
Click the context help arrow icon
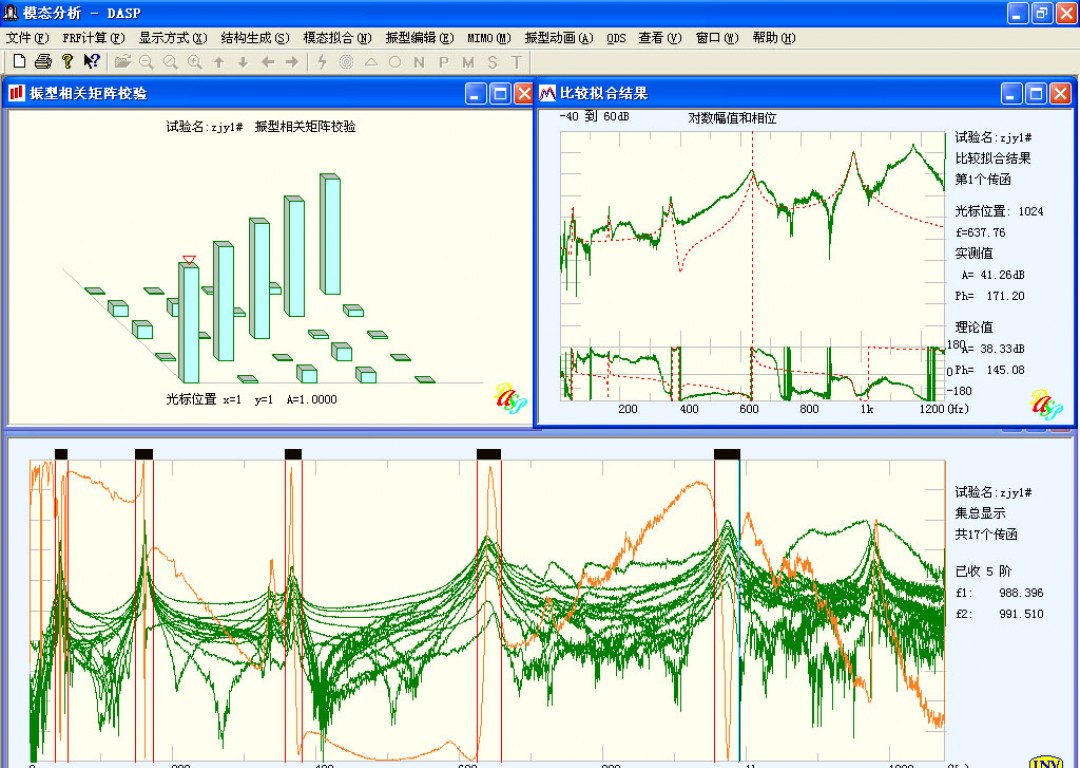92,61
